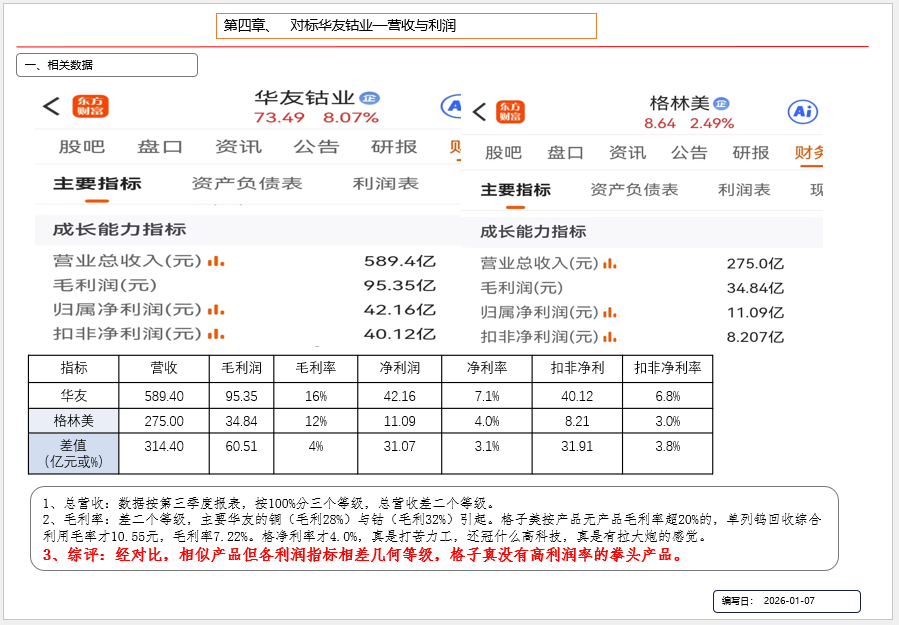The height and width of the screenshot is (625, 899).
Task: Click the blue 企 badge after 华友钴业
Action: point(369,98)
